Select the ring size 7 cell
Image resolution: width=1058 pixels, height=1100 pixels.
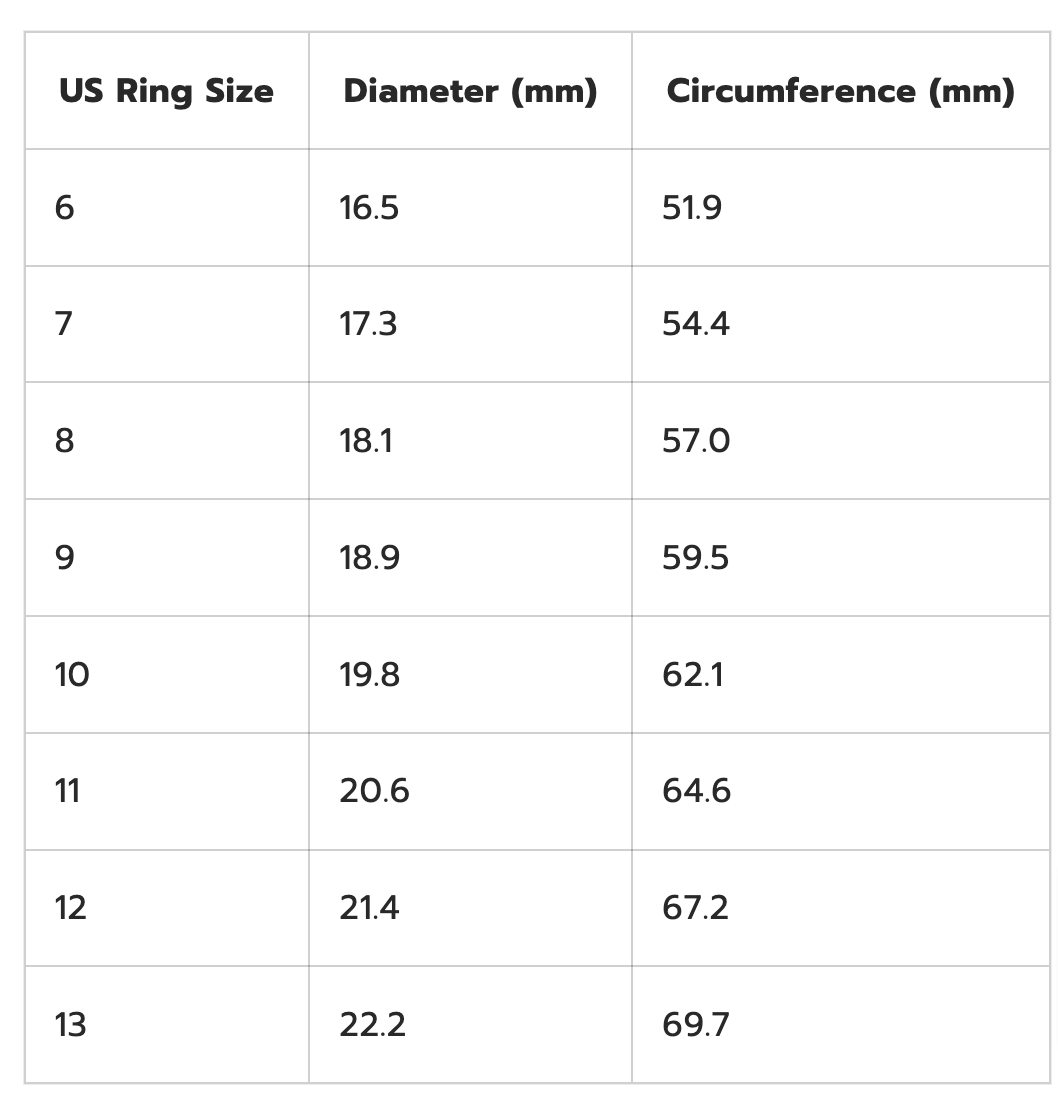(x=65, y=324)
